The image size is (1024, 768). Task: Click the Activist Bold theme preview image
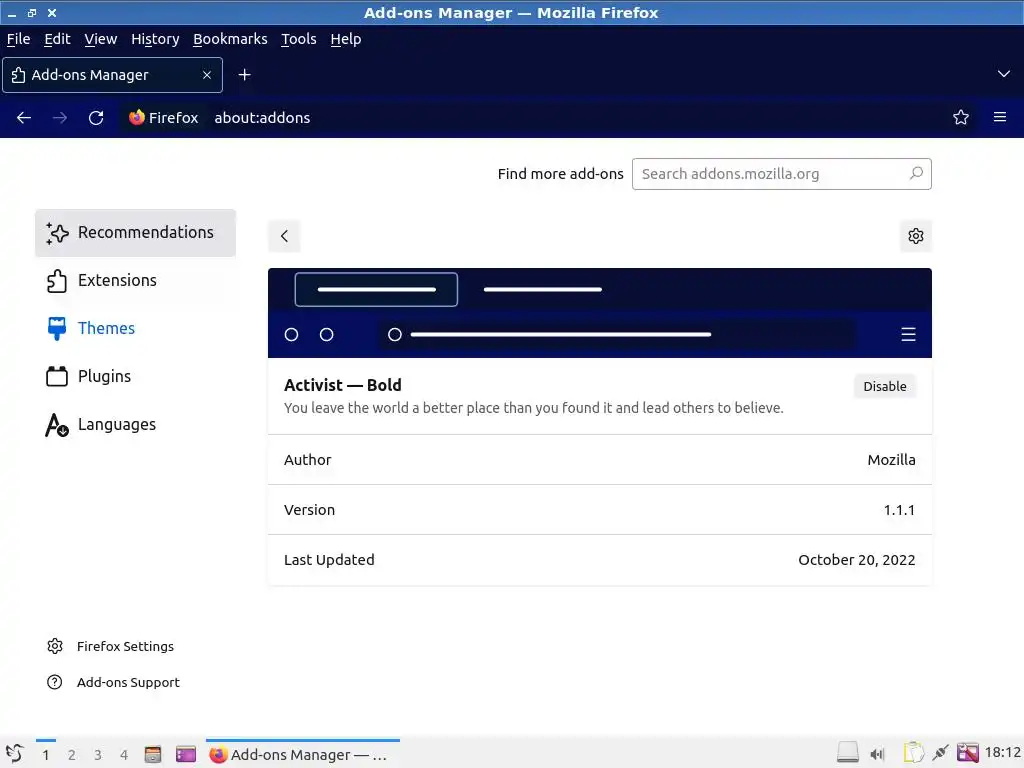(600, 313)
